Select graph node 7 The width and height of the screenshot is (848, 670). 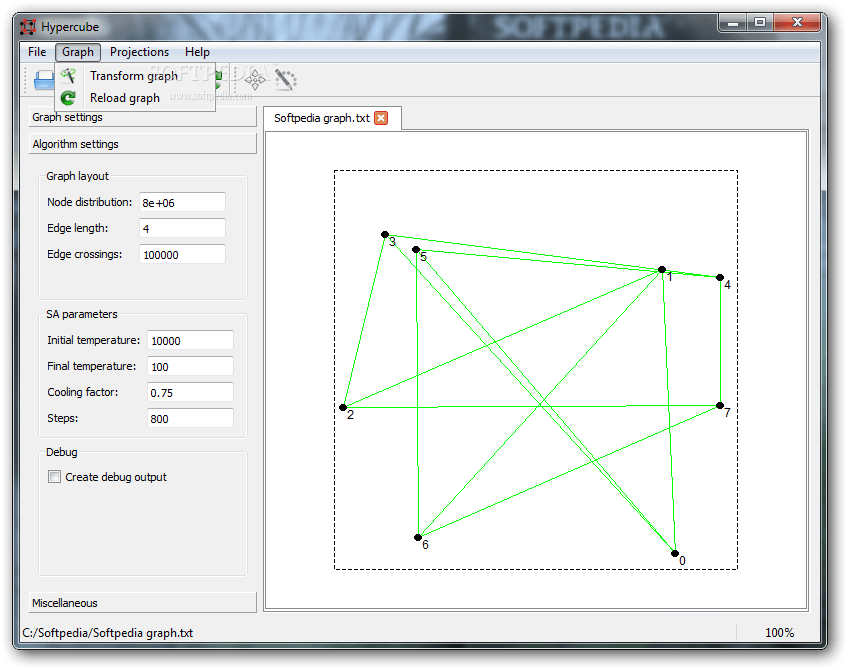pos(720,405)
